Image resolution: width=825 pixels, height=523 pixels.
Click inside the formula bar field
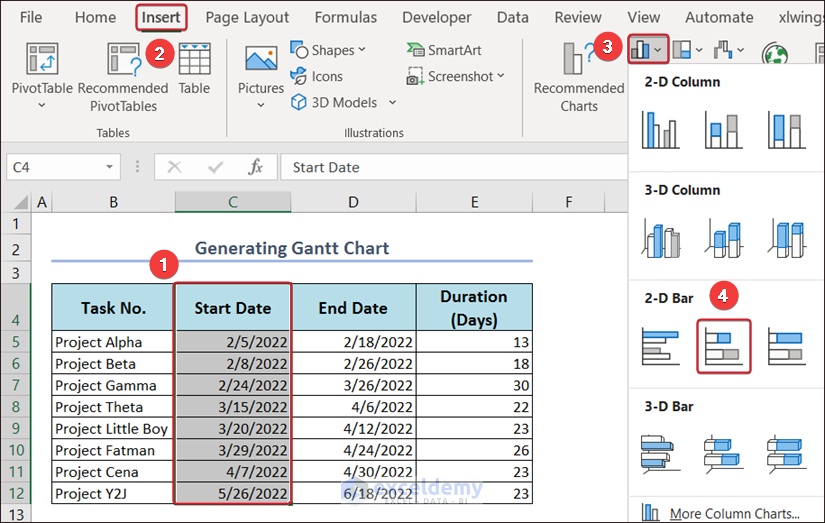(450, 167)
